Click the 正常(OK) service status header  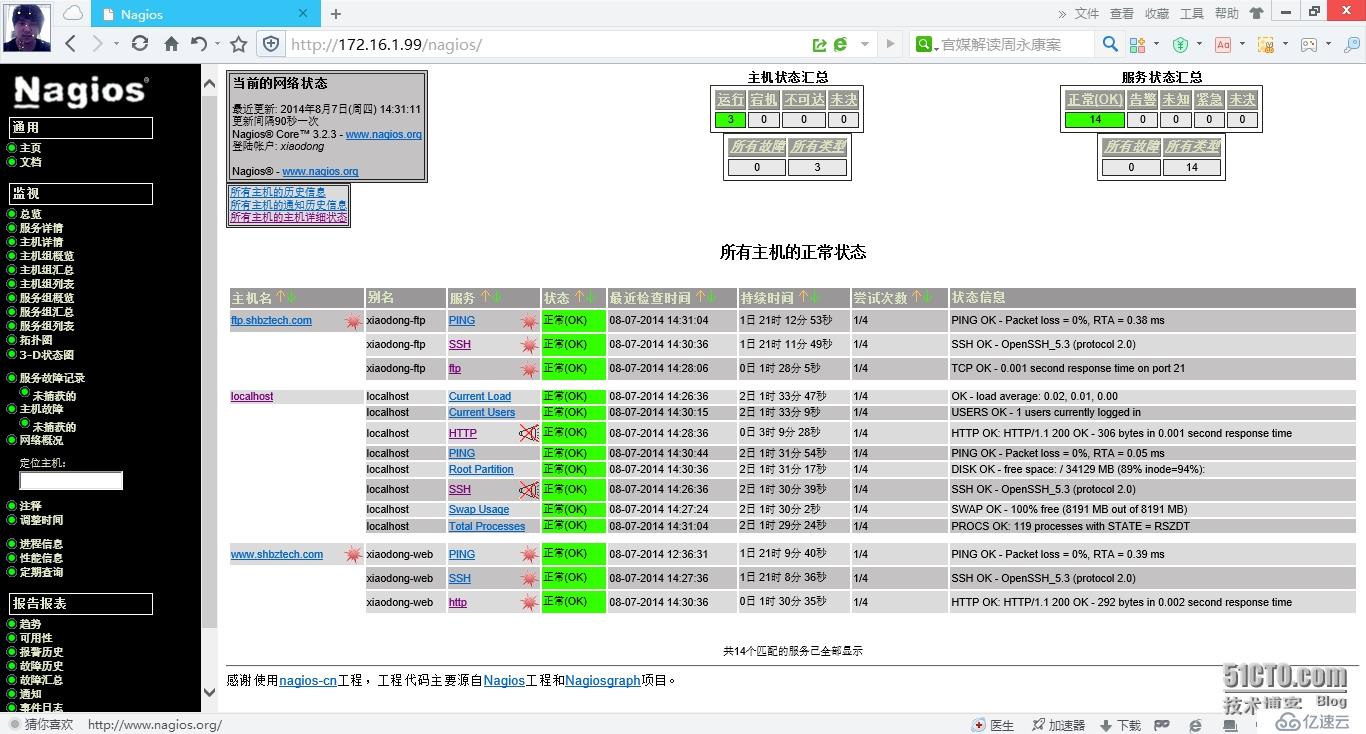1095,99
